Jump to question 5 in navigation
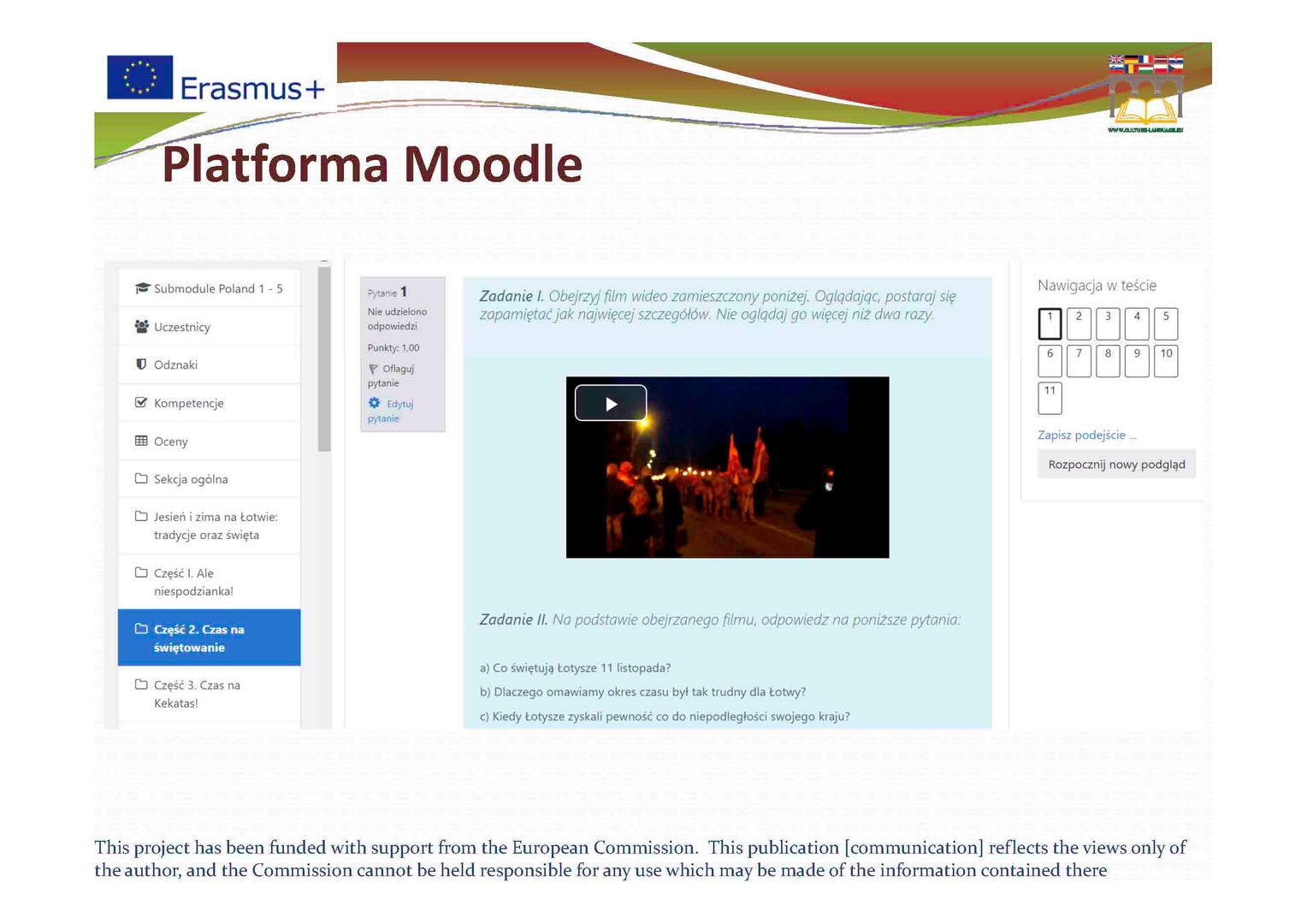Screen dimensions: 1307x924 [1166, 323]
